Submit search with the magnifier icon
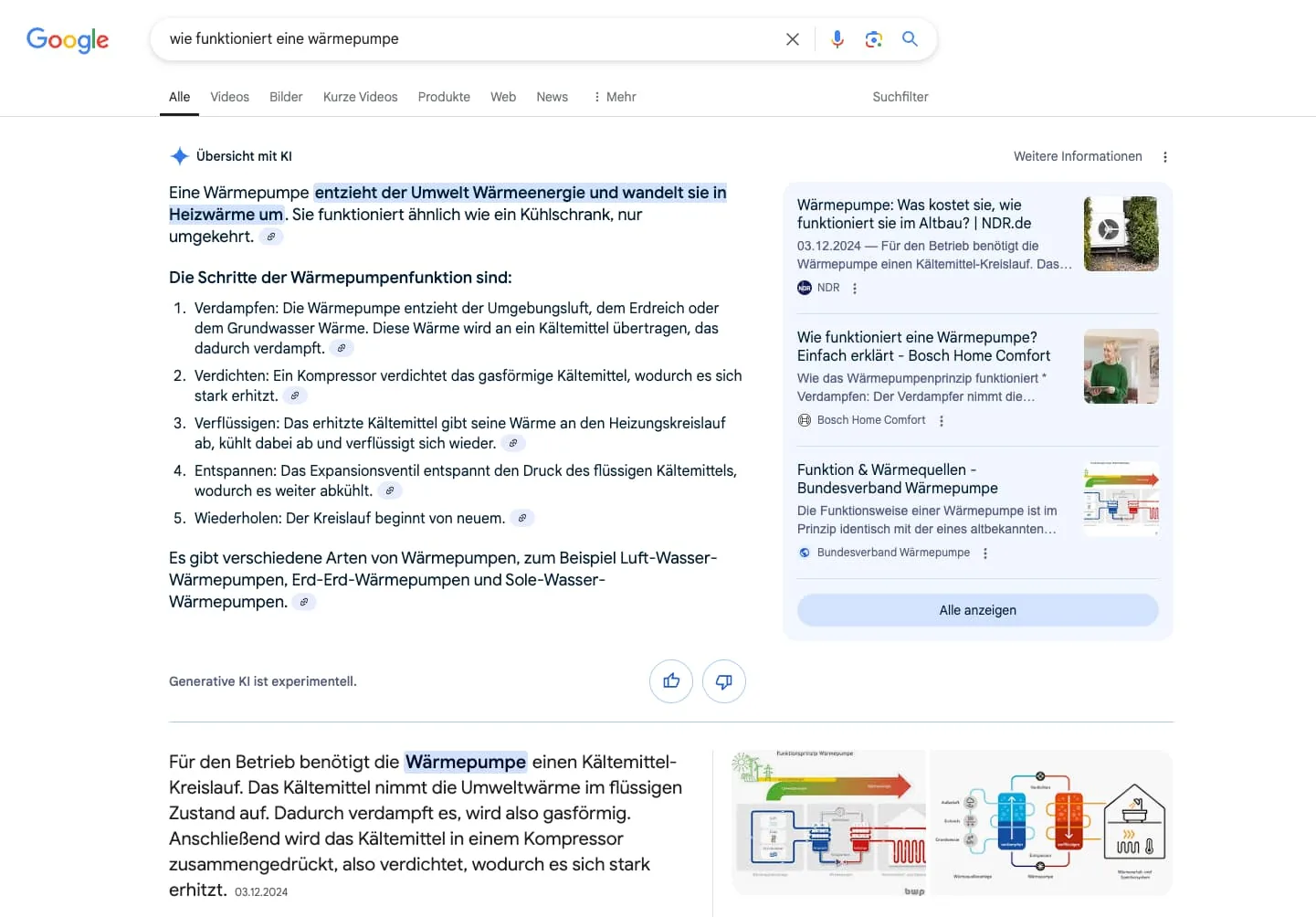1316x917 pixels. coord(911,39)
